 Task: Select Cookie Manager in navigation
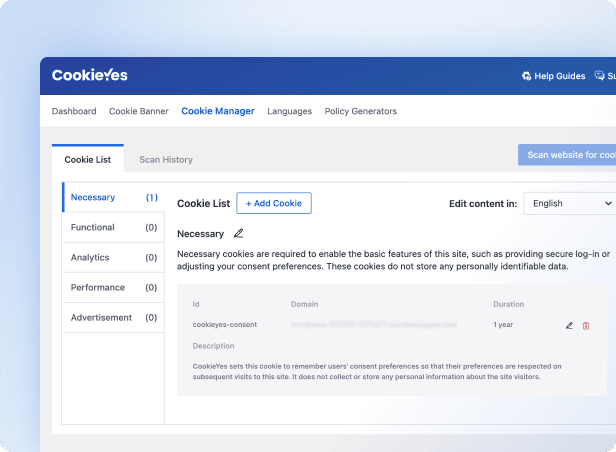[x=218, y=111]
